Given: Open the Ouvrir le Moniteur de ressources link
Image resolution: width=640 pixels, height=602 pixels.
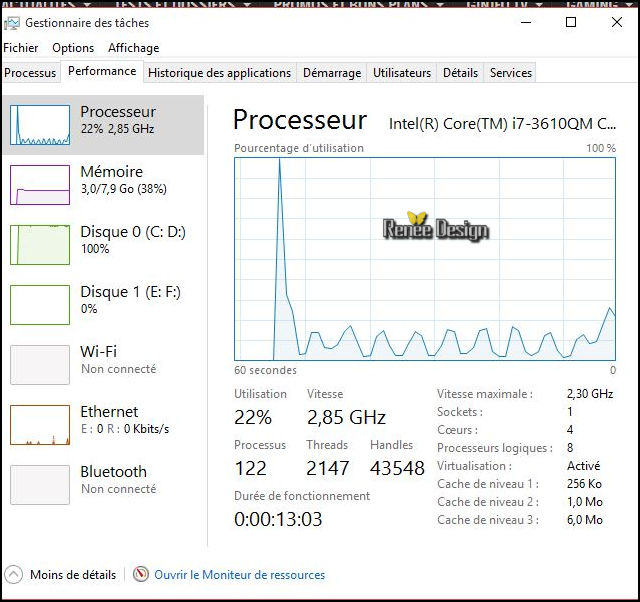Looking at the screenshot, I should pyautogui.click(x=240, y=575).
